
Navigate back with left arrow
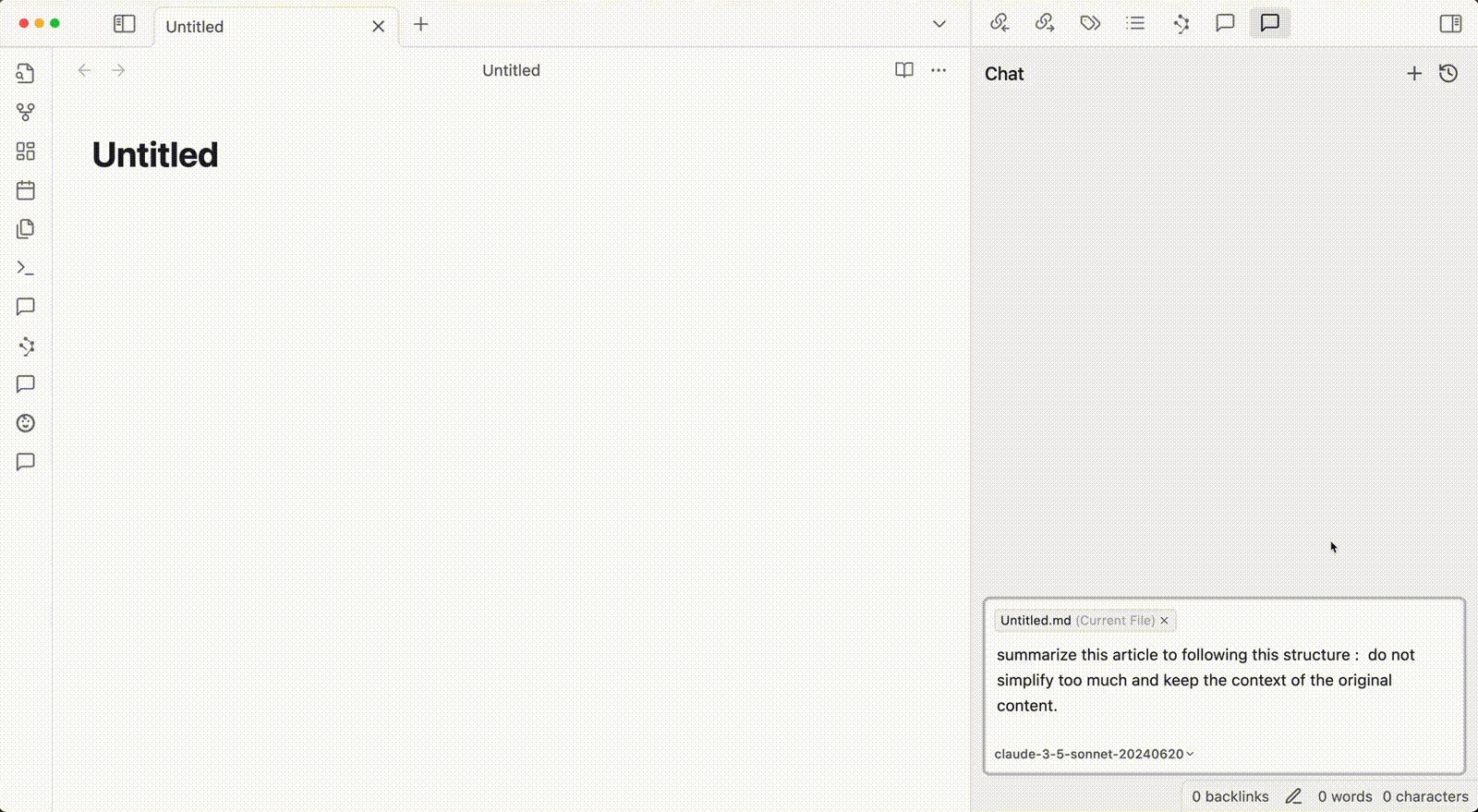click(84, 70)
